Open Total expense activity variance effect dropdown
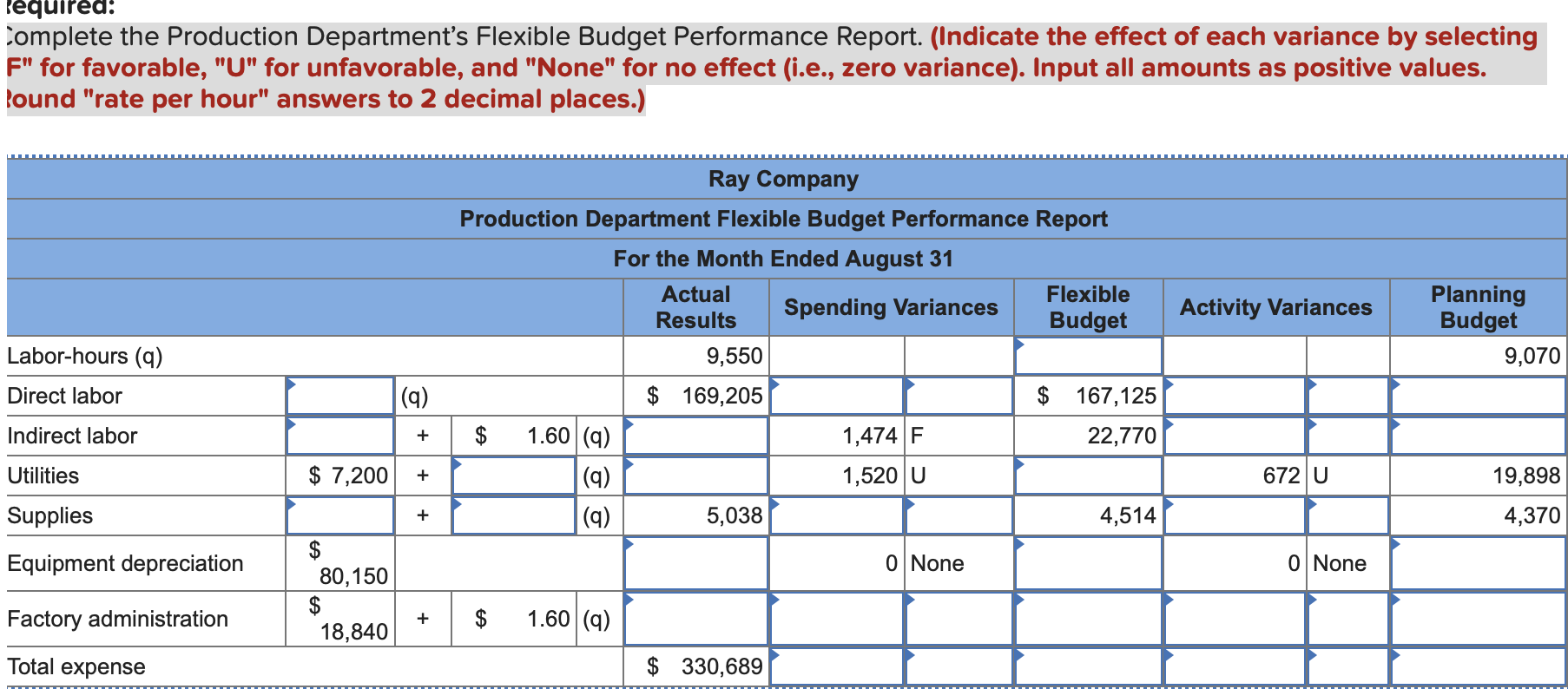This screenshot has height=689, width=1568. (1348, 666)
